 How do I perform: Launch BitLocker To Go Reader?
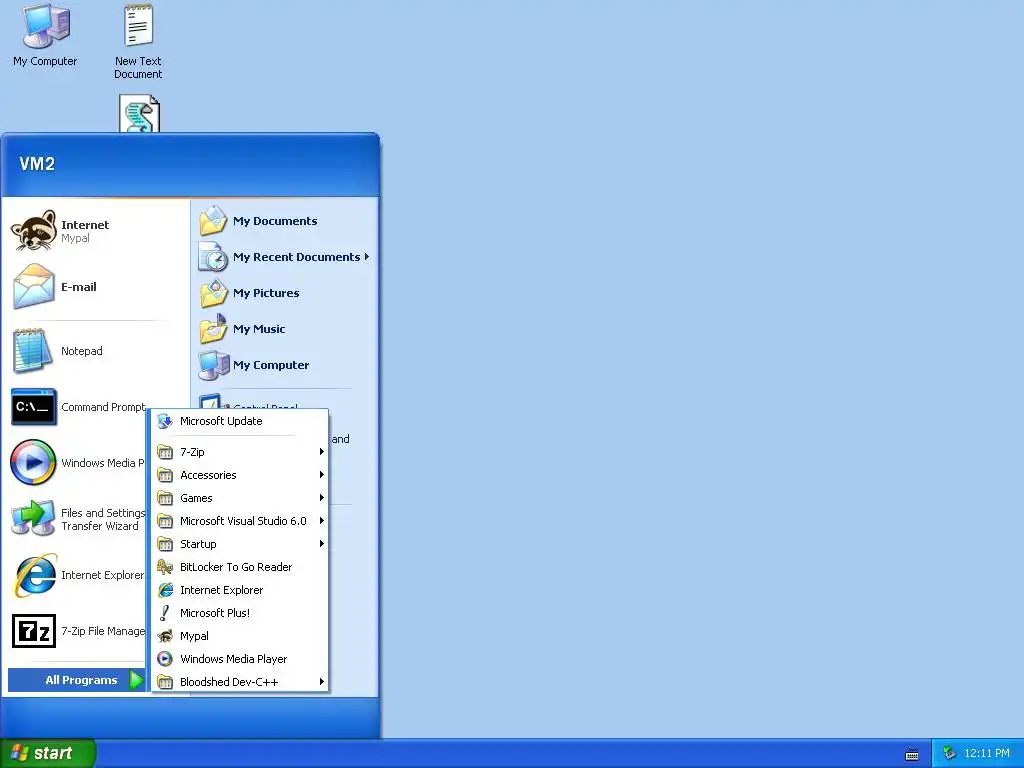tap(240, 567)
